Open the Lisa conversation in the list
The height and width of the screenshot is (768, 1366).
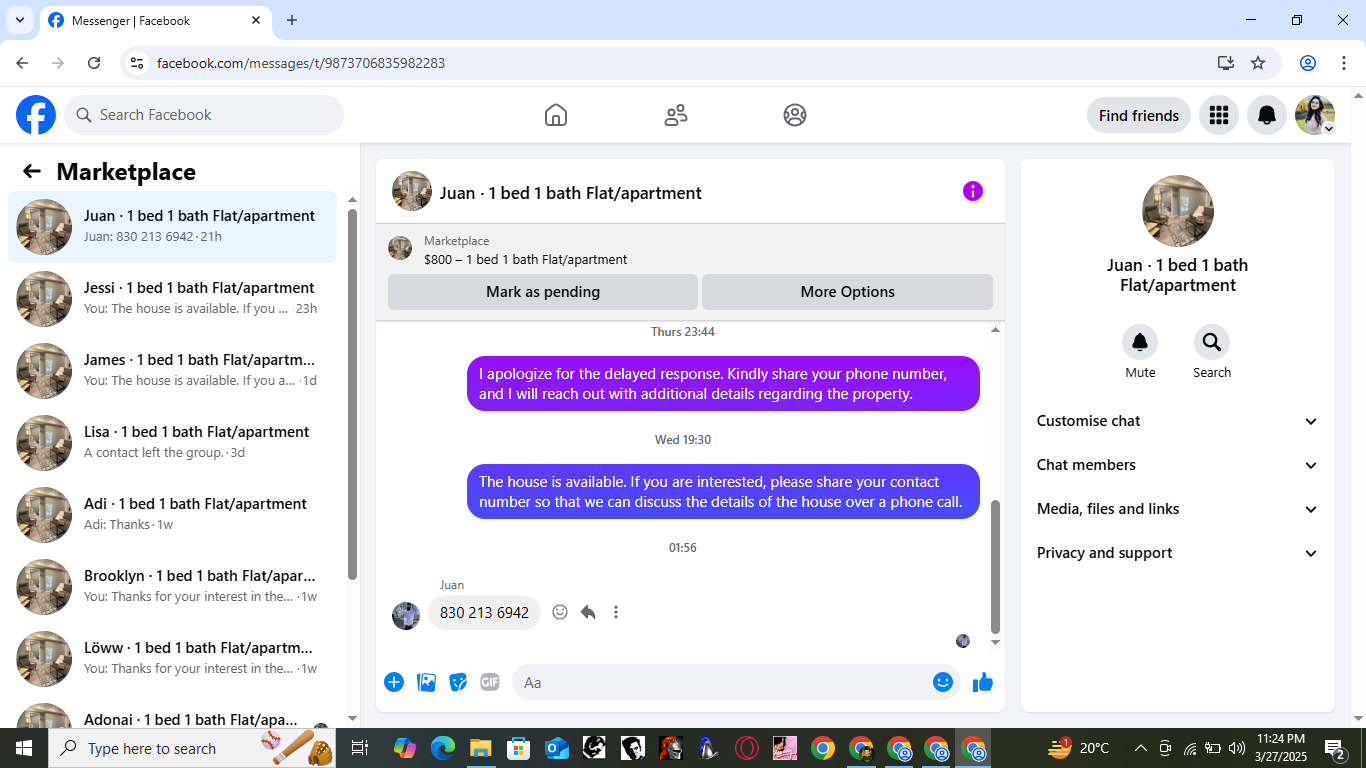click(173, 443)
